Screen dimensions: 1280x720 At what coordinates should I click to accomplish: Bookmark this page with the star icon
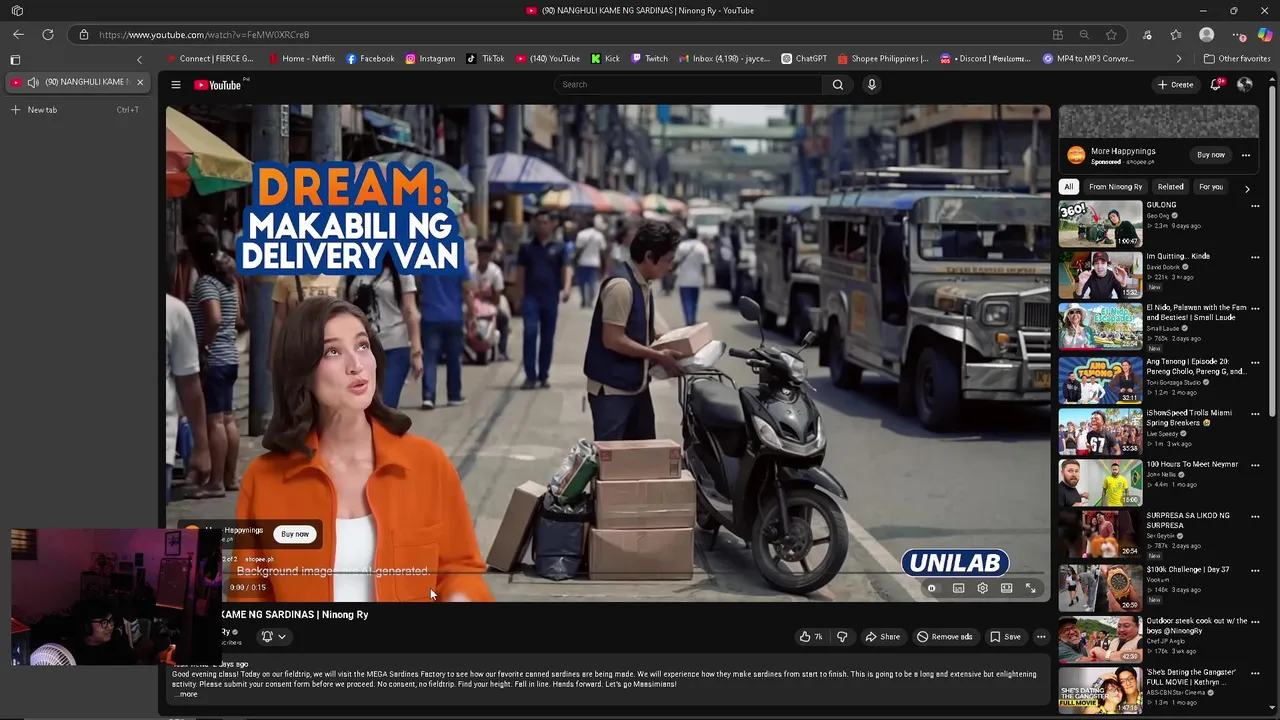click(x=1111, y=35)
